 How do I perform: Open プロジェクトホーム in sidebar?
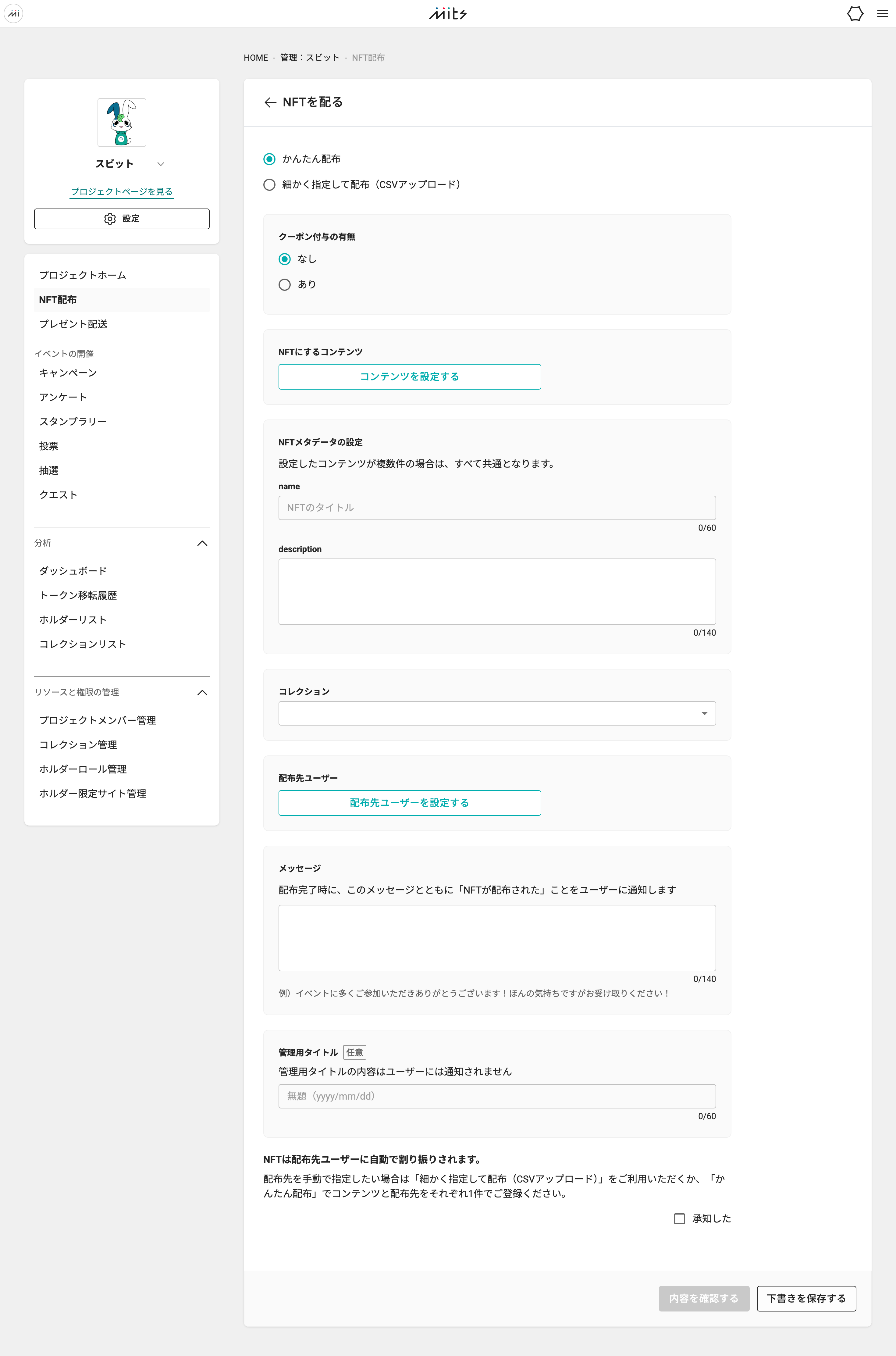coord(122,275)
